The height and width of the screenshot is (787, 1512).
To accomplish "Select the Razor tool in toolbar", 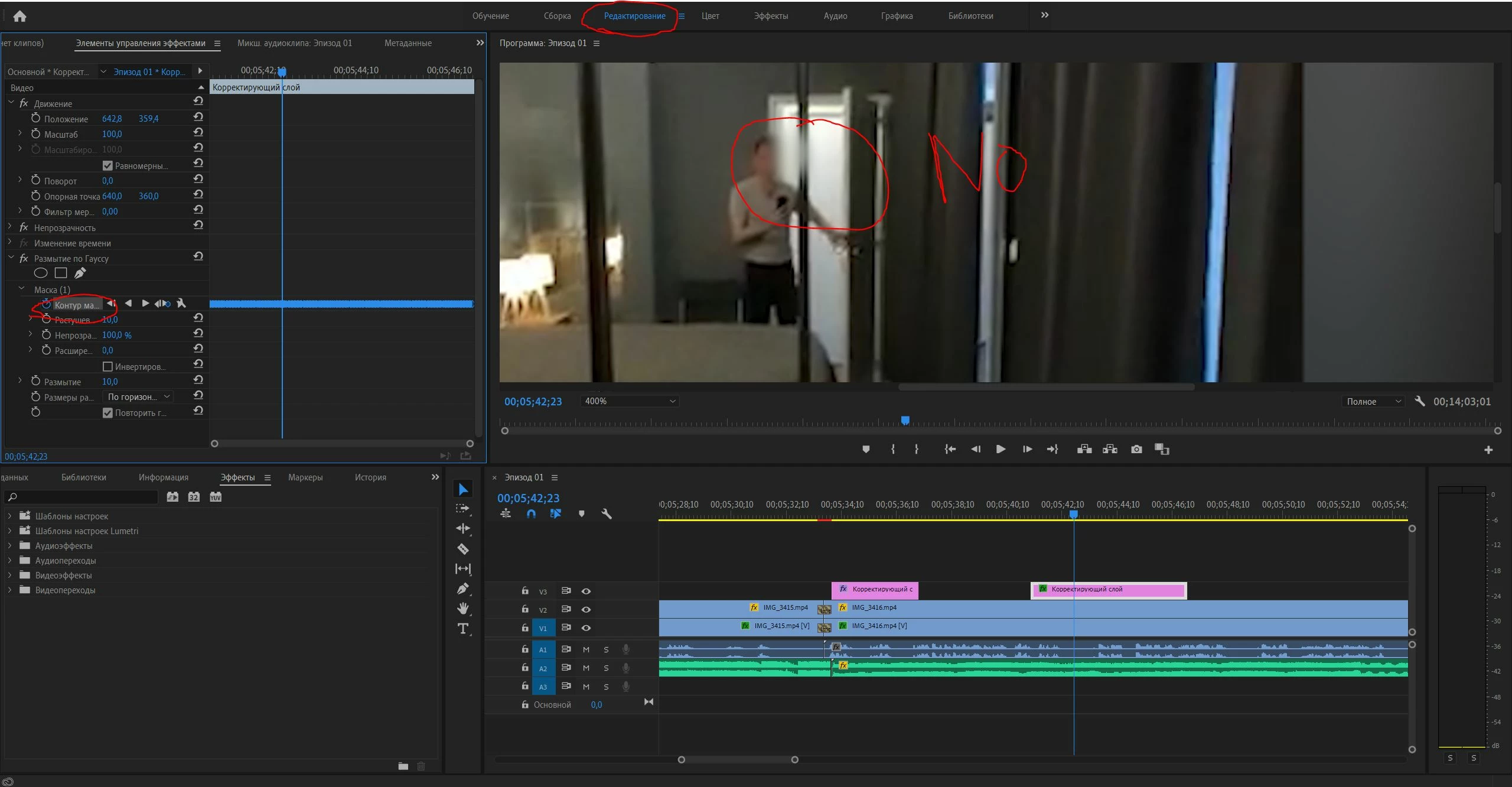I will point(463,549).
